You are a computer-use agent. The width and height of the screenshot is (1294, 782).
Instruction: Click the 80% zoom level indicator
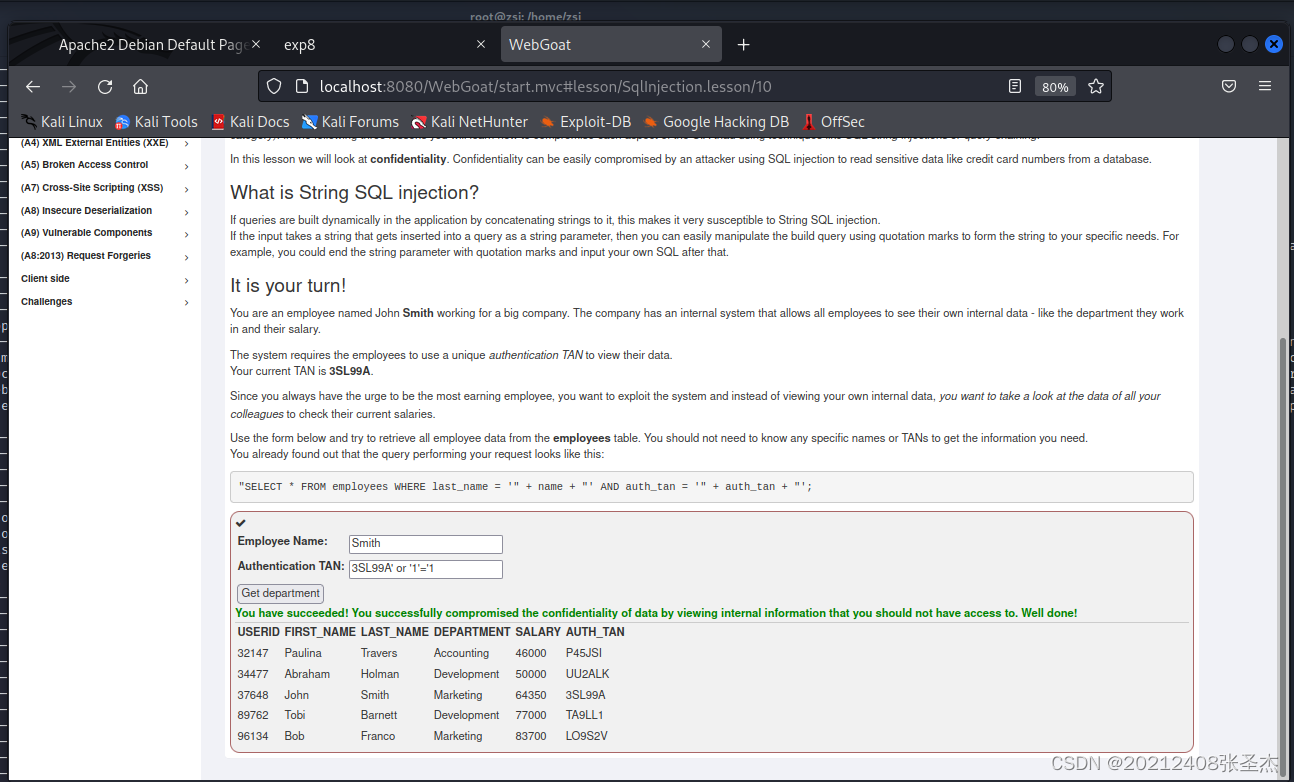point(1055,87)
